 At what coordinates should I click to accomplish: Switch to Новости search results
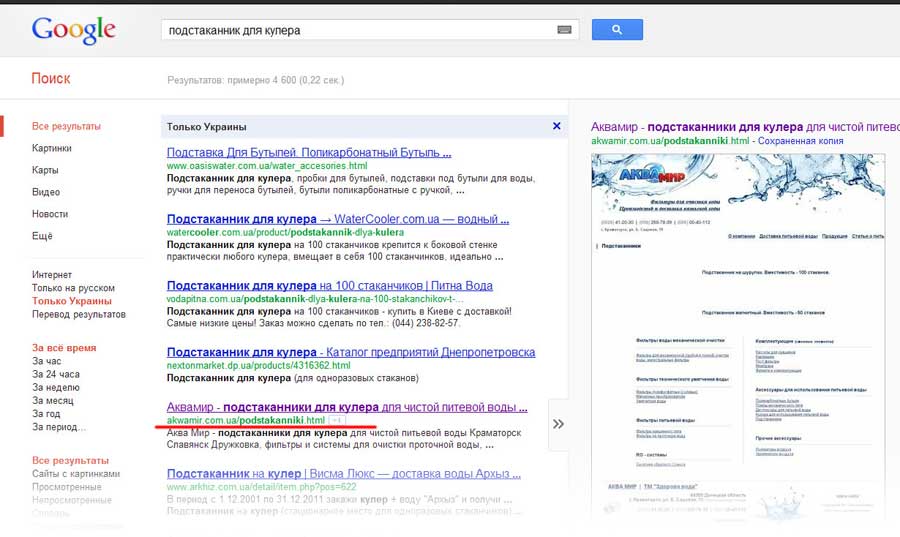(50, 213)
